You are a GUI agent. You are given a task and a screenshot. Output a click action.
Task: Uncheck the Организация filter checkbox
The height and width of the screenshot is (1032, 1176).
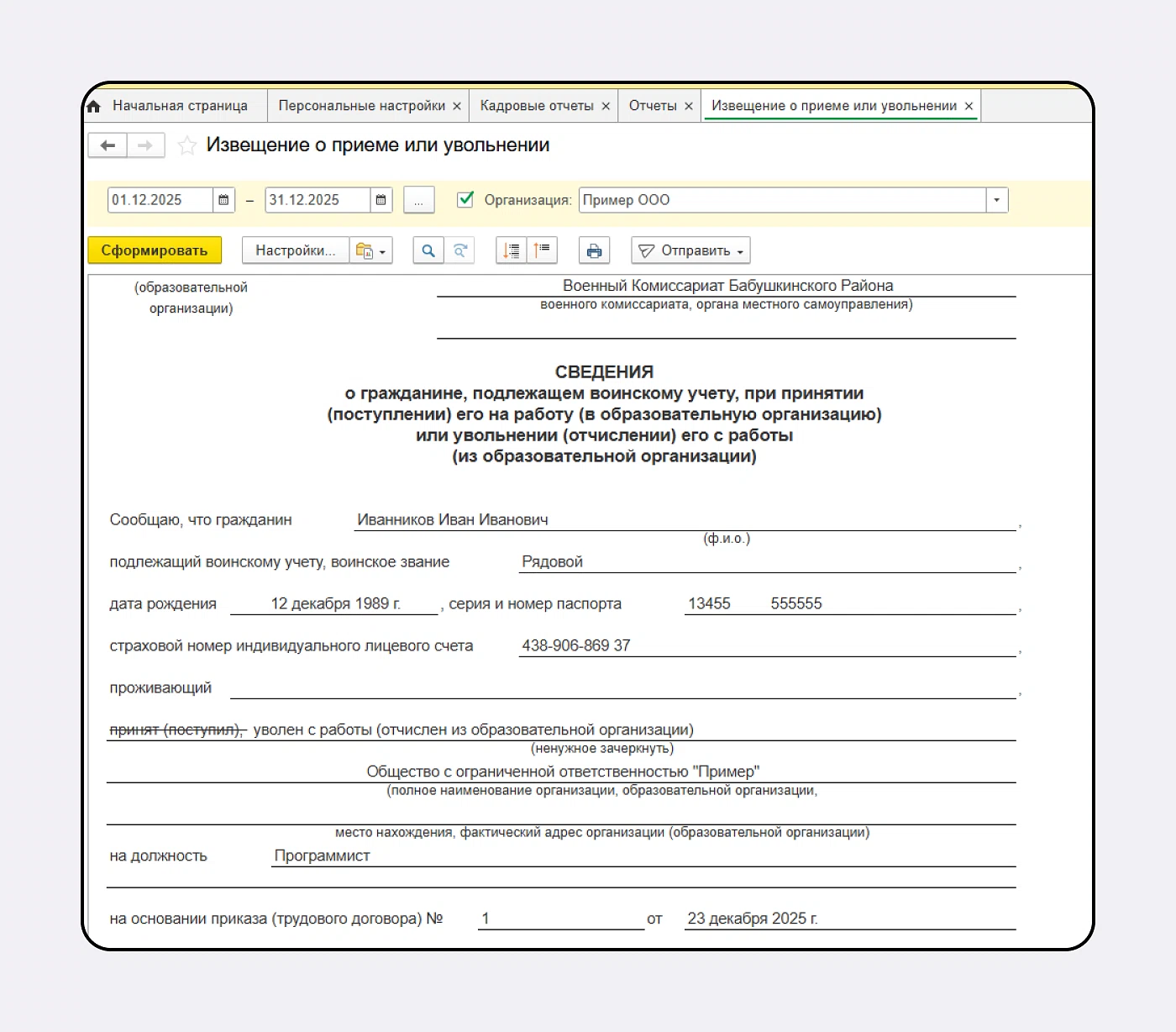click(x=465, y=200)
